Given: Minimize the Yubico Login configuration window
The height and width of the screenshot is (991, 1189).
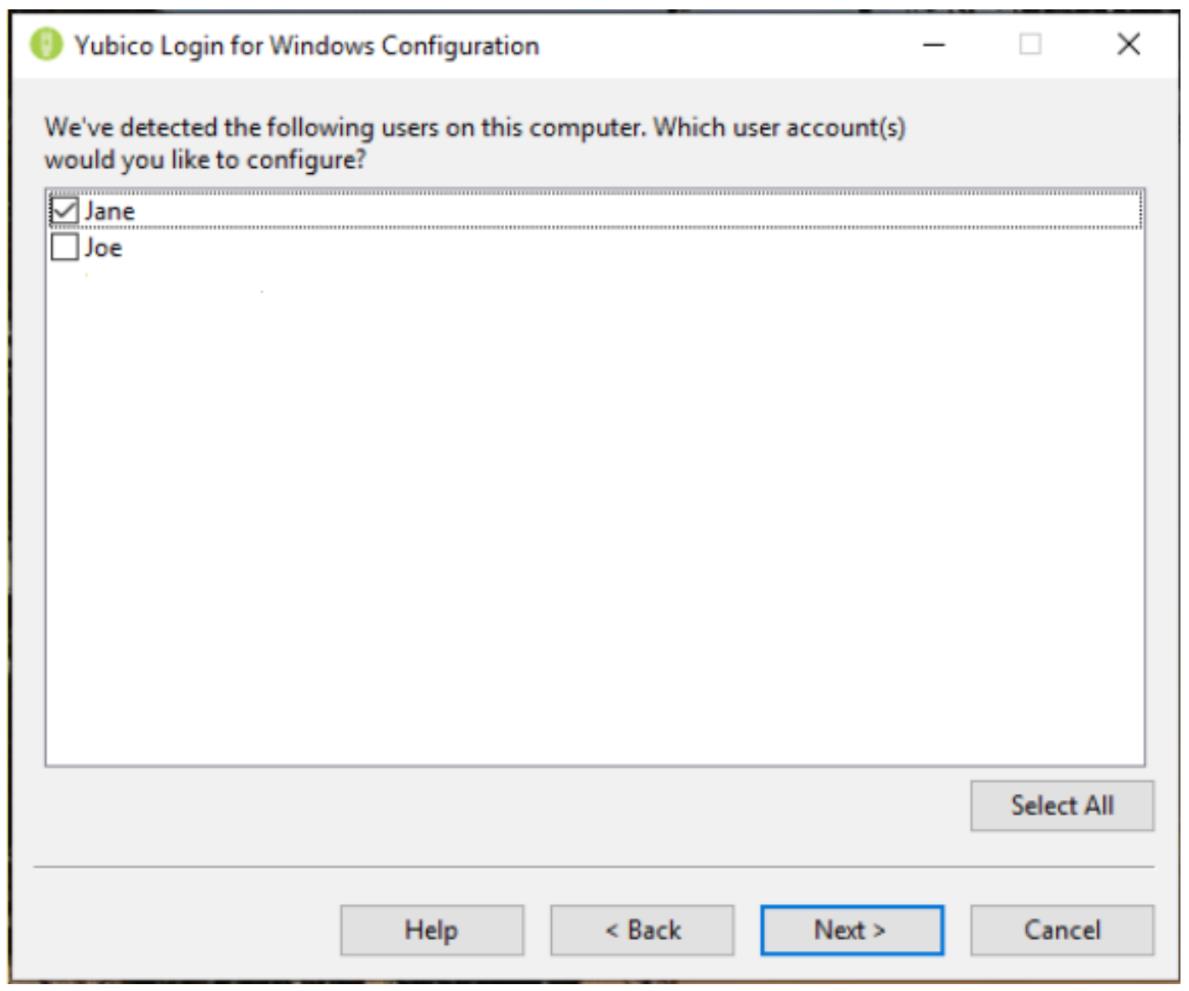Looking at the screenshot, I should pyautogui.click(x=934, y=45).
